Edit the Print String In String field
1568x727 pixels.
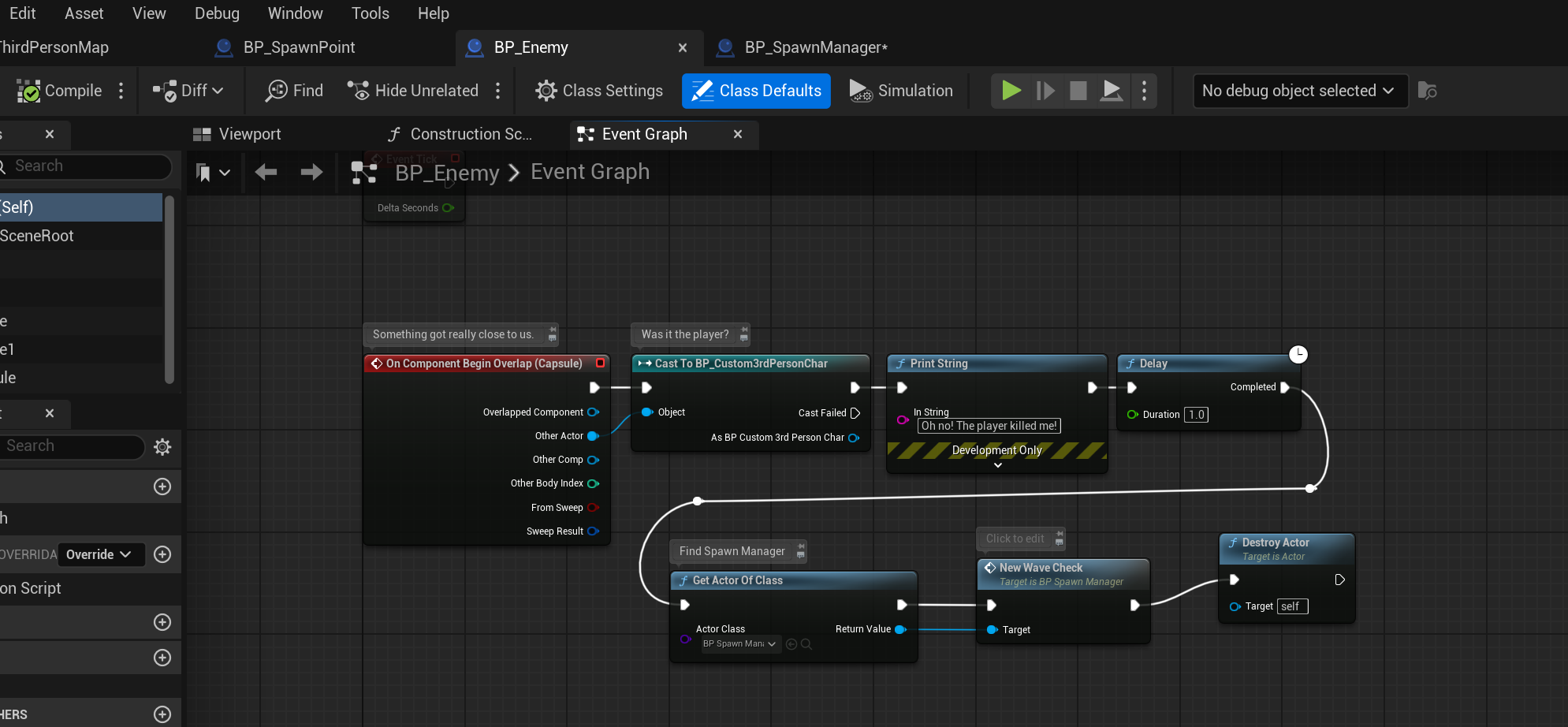point(989,426)
